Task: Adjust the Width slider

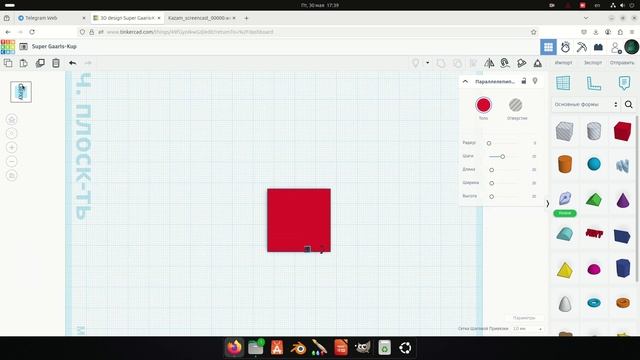Action: 504,183
